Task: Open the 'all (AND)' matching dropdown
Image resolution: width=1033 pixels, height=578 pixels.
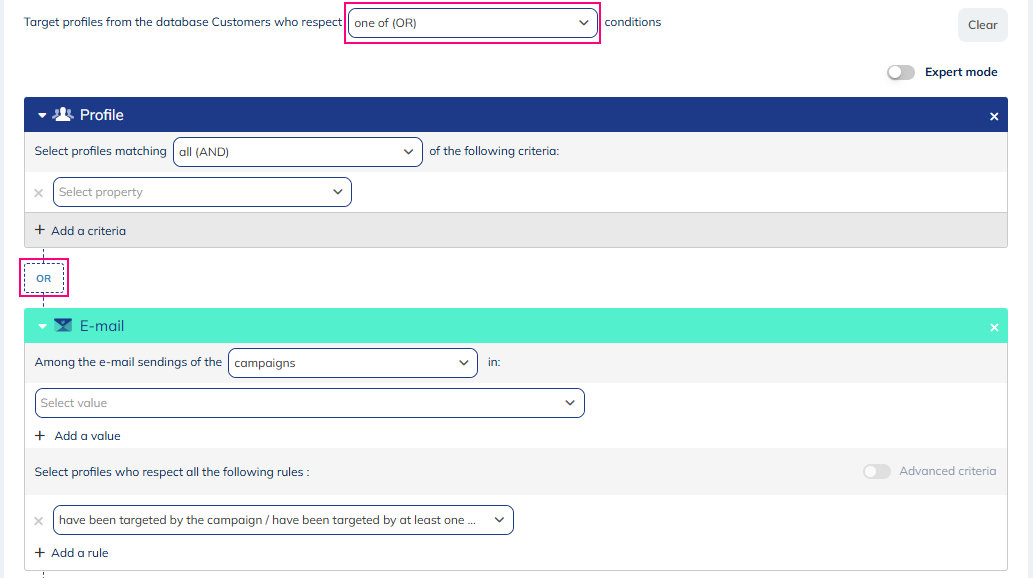Action: tap(297, 152)
